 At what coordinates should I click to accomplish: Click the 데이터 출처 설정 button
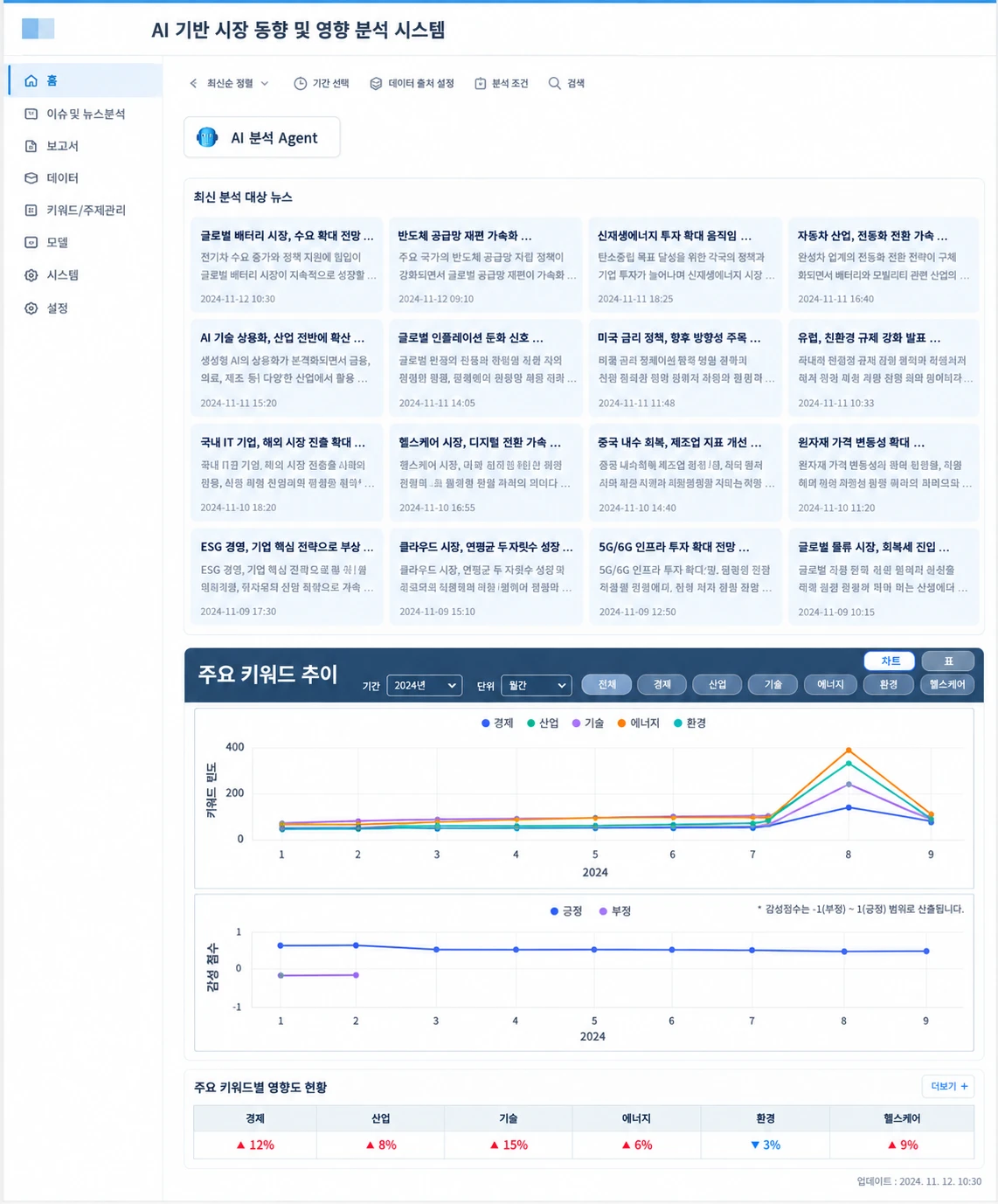[x=412, y=83]
